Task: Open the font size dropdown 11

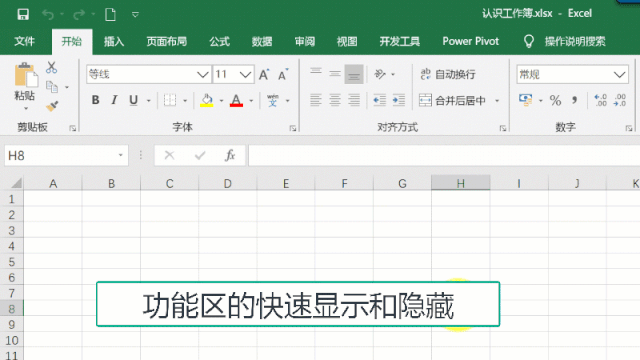Action: coord(245,74)
